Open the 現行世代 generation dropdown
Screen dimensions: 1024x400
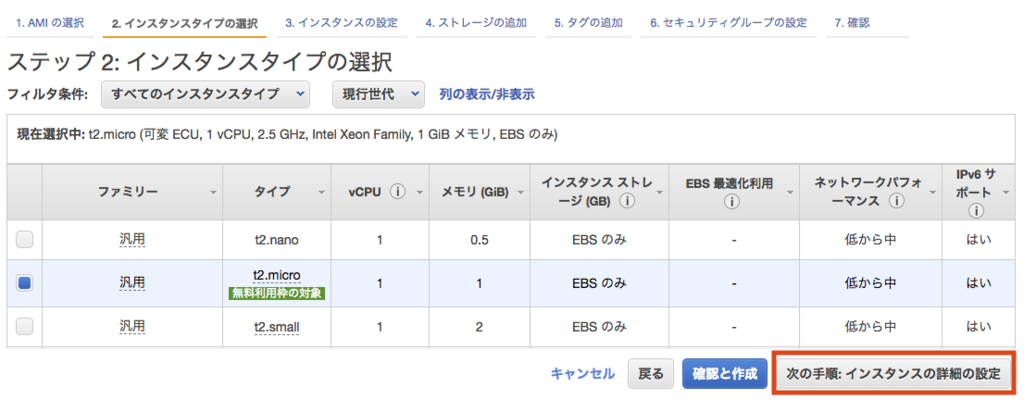point(379,94)
